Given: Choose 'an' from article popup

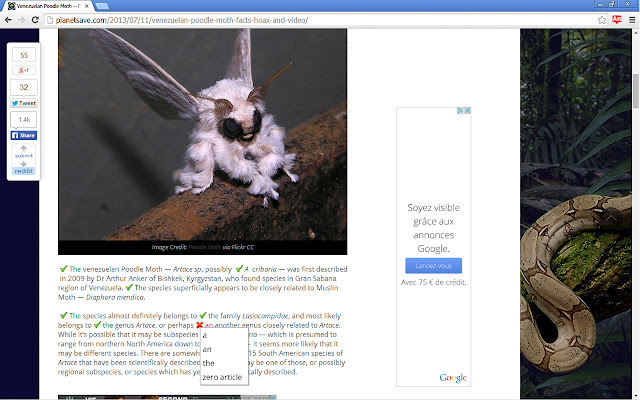Looking at the screenshot, I should click(224, 349).
